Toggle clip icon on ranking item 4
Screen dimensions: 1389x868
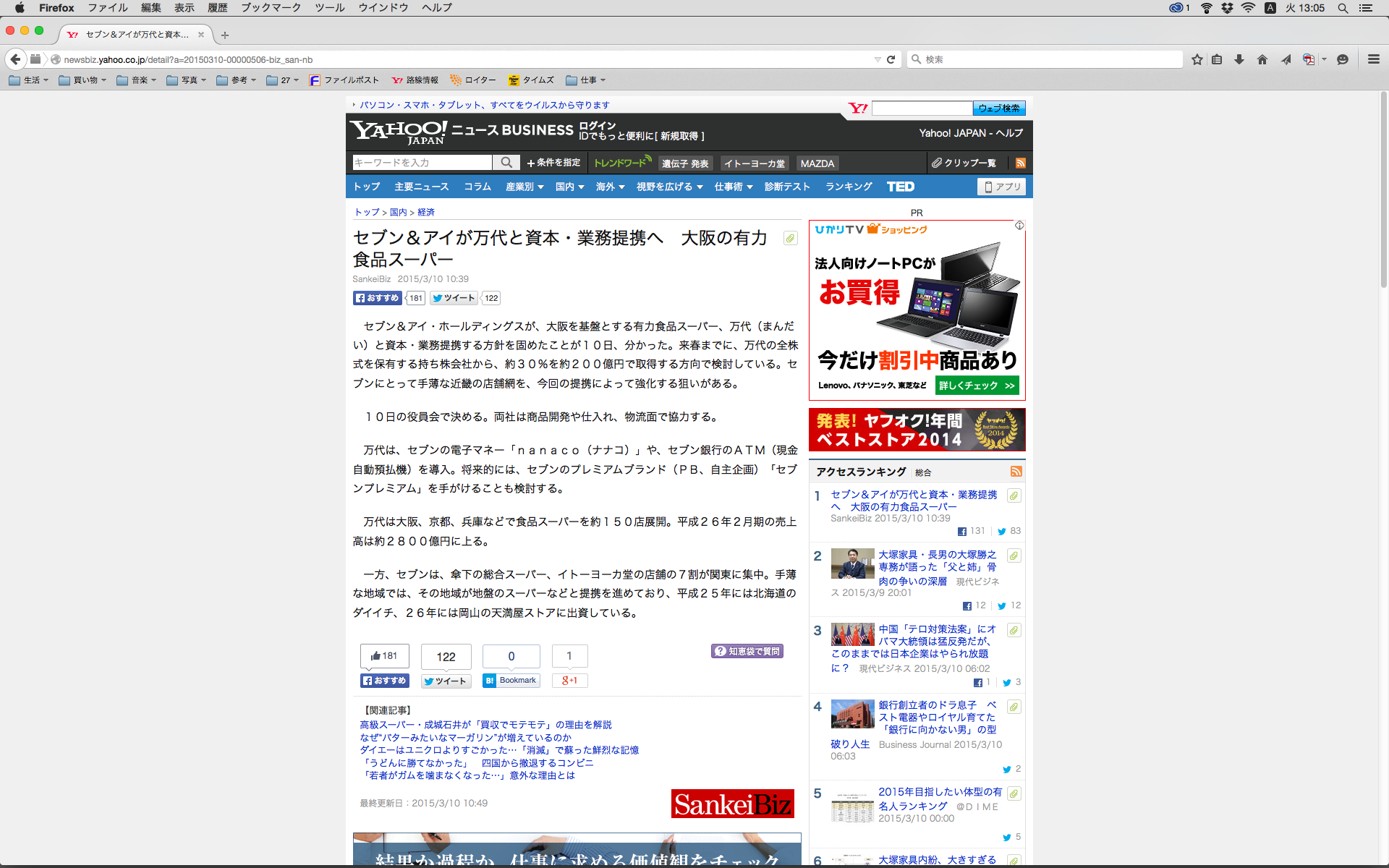[x=1014, y=707]
